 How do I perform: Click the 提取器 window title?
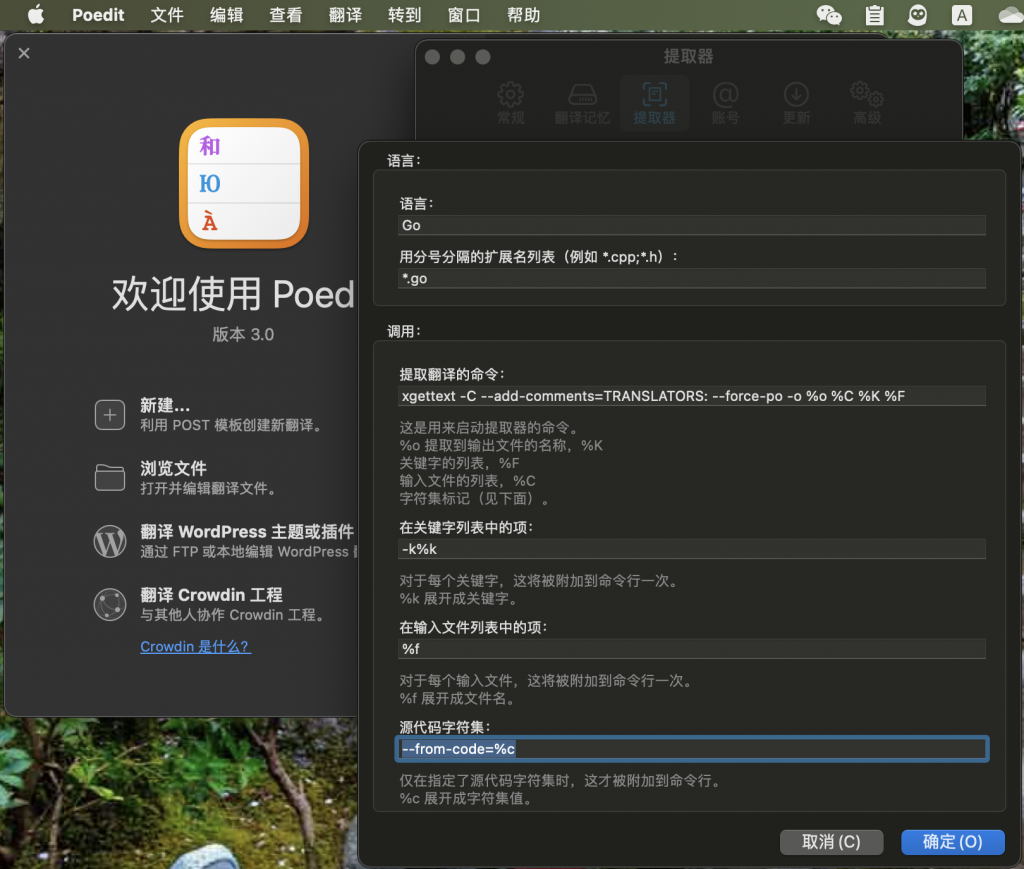pyautogui.click(x=688, y=57)
